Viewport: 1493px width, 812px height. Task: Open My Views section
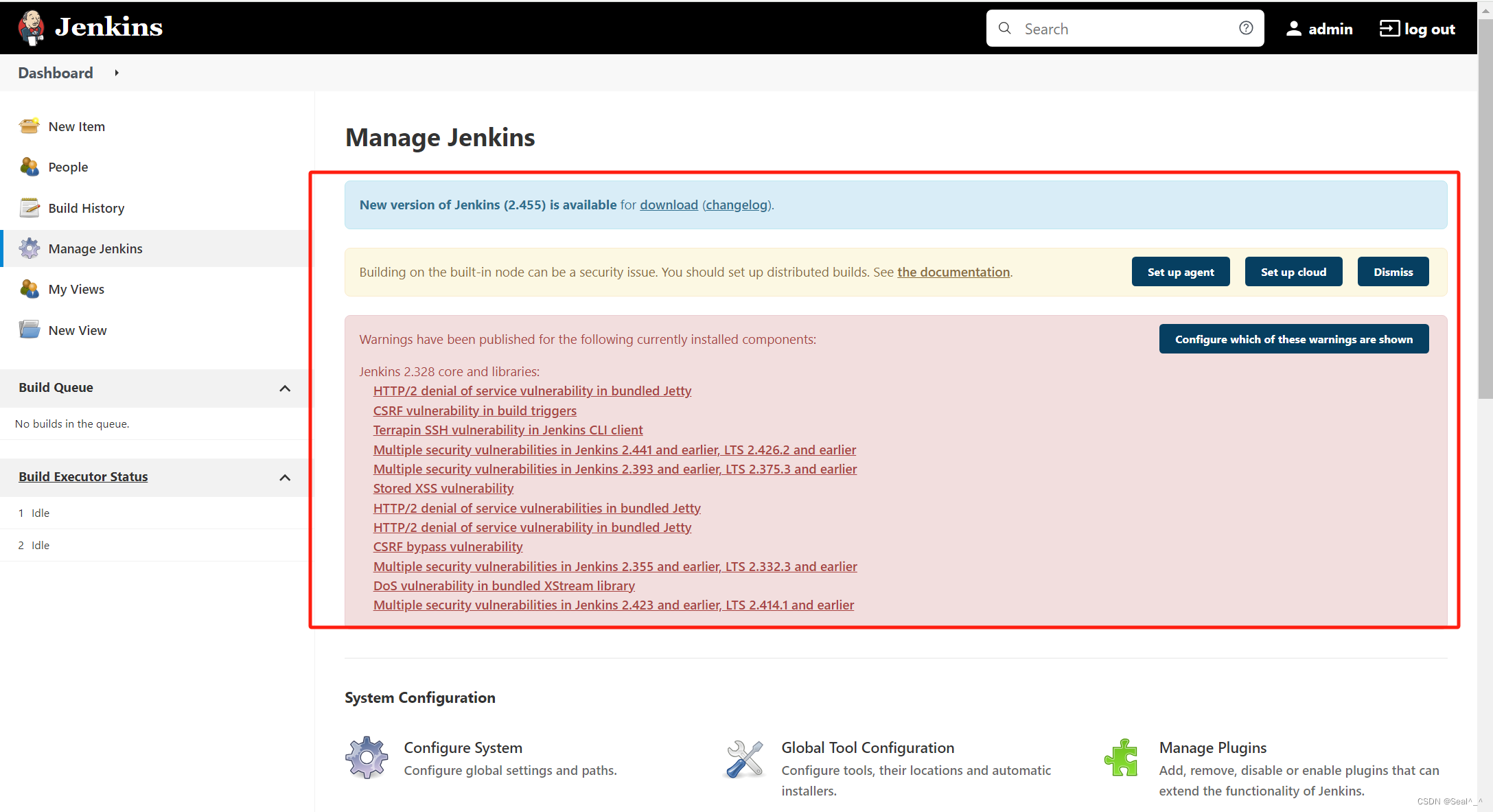[x=75, y=288]
